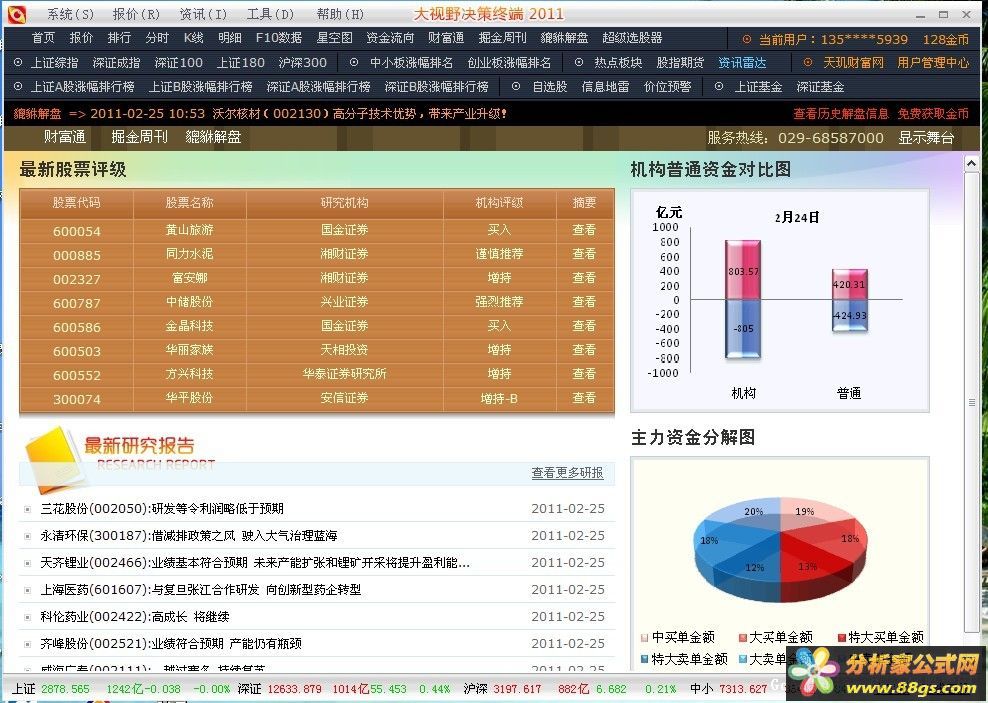The width and height of the screenshot is (988, 703).
Task: Open 价位预警 settings
Action: click(667, 86)
